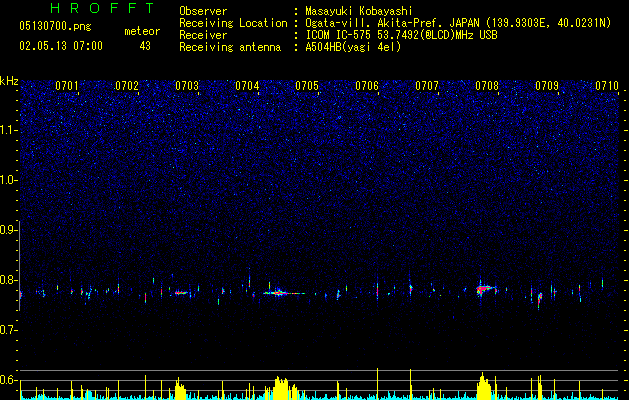Click the 0707 time marker
The height and width of the screenshot is (400, 629).
point(427,86)
